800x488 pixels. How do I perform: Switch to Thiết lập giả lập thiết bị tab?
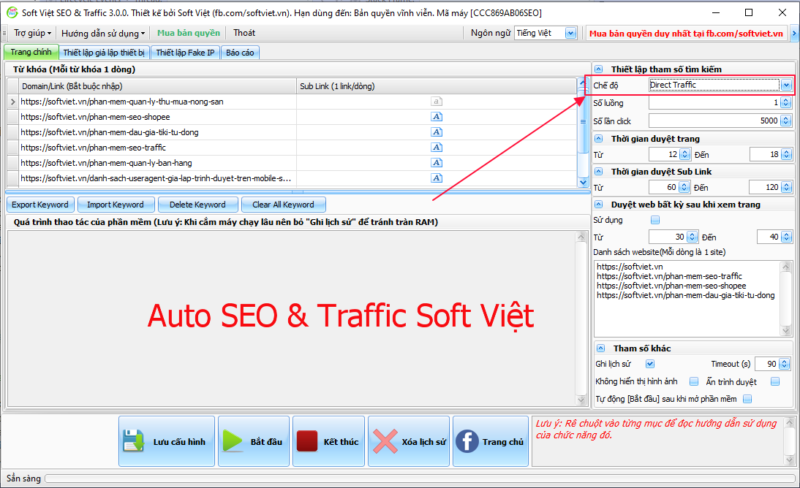pyautogui.click(x=104, y=53)
